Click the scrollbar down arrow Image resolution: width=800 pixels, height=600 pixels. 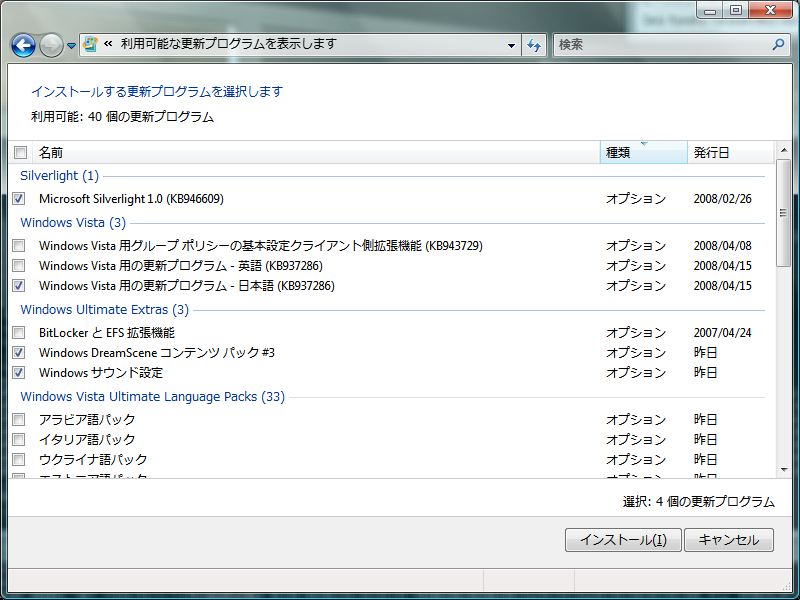[x=784, y=470]
